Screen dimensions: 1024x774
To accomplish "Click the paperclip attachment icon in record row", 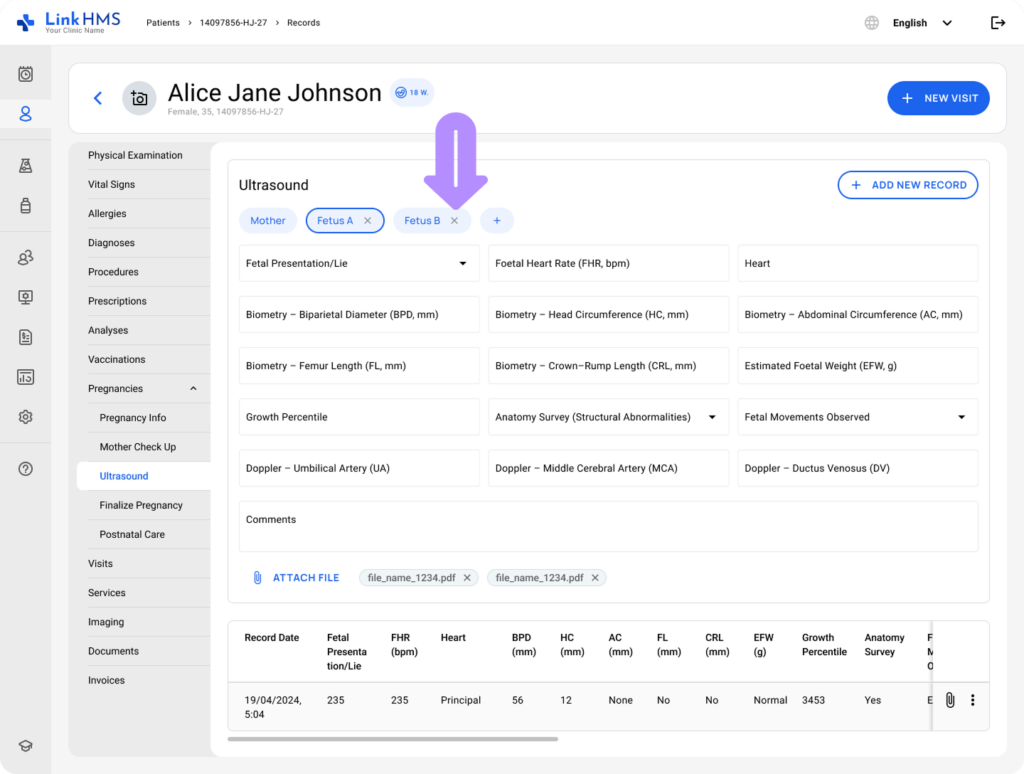I will [x=950, y=700].
